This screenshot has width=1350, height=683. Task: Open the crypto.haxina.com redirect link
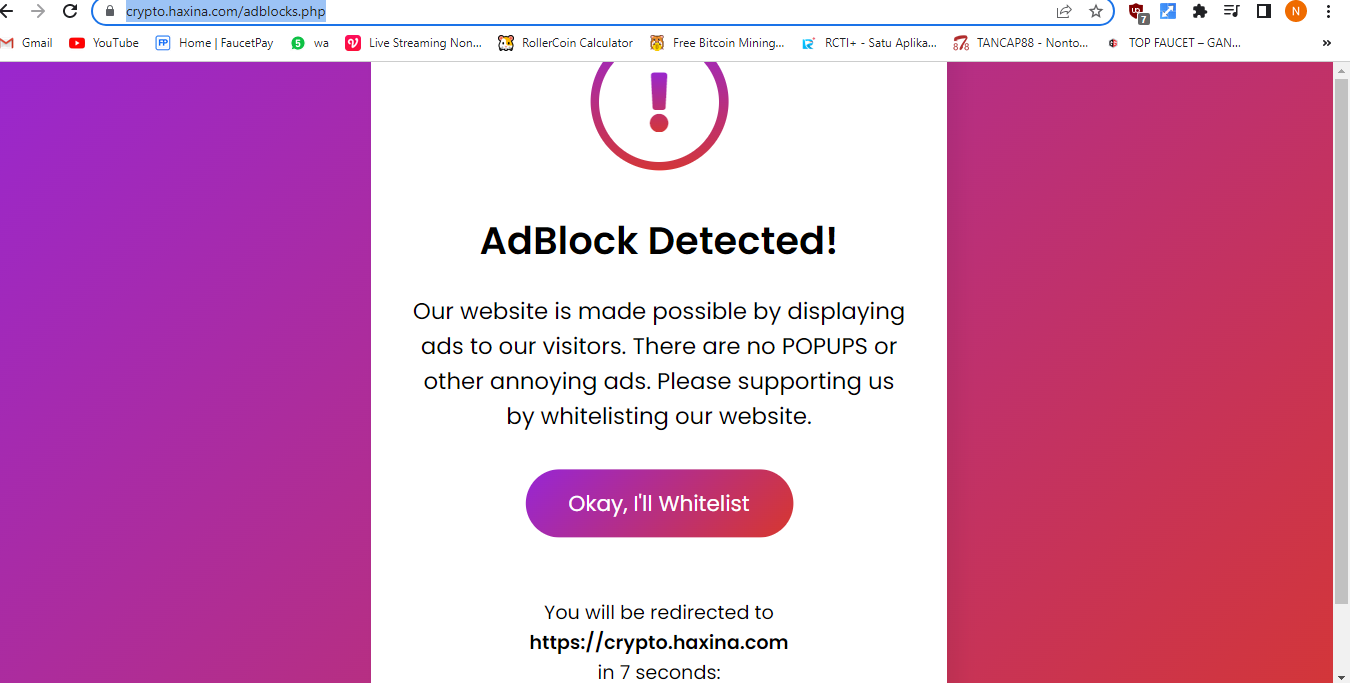click(x=659, y=642)
